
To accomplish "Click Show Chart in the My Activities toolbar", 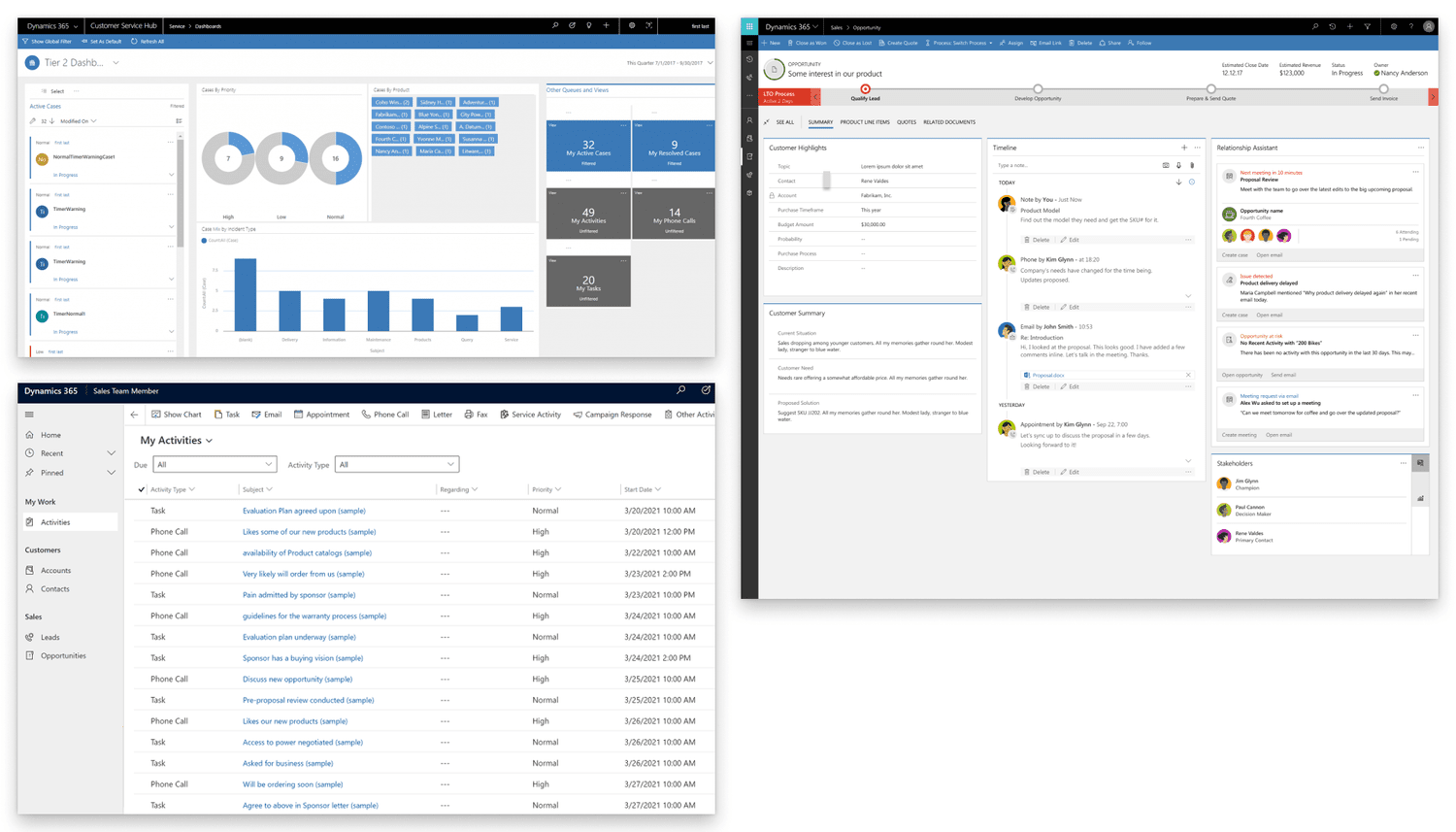I will 176,415.
